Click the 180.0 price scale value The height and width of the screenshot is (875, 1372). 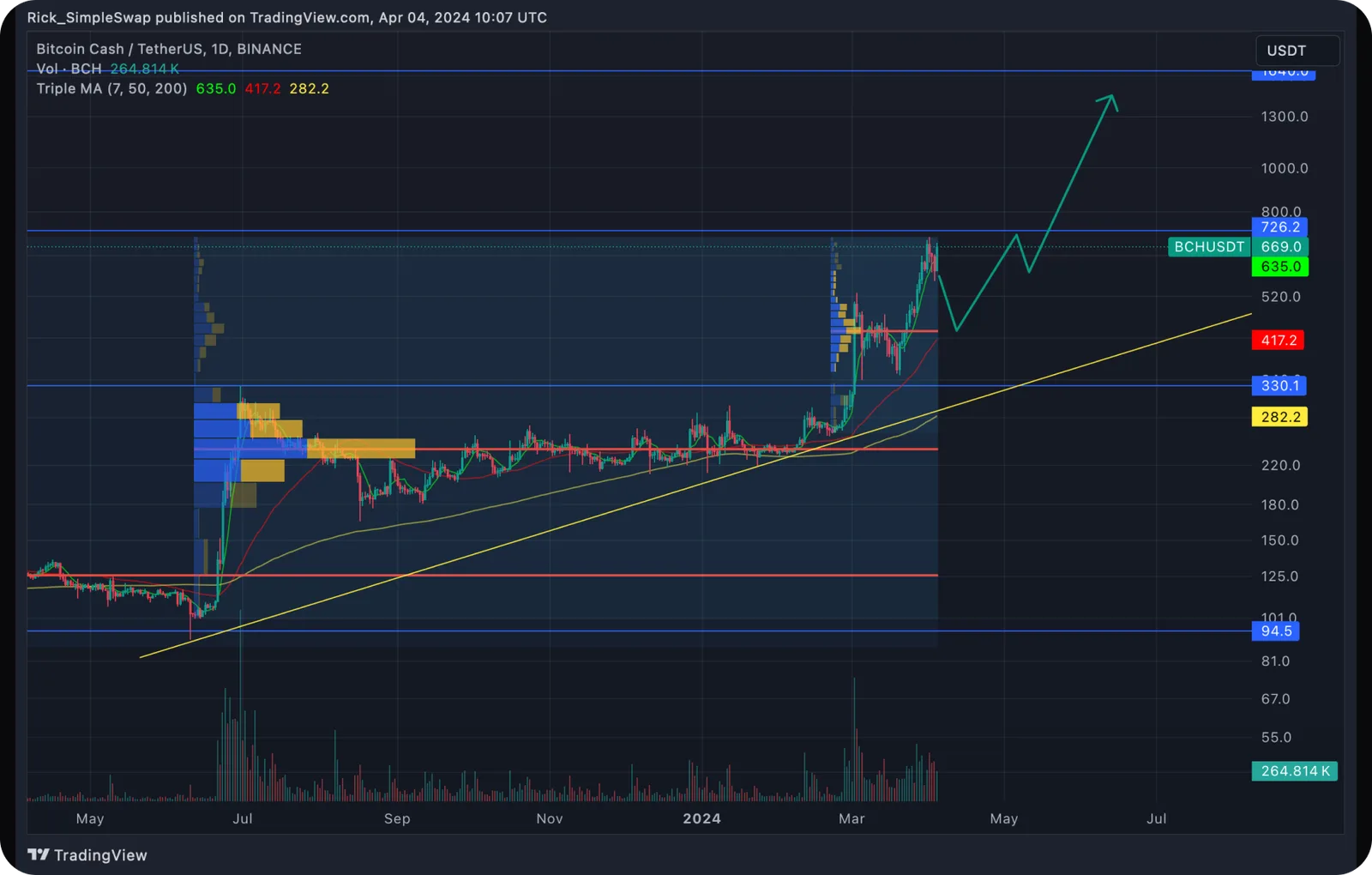(1280, 504)
